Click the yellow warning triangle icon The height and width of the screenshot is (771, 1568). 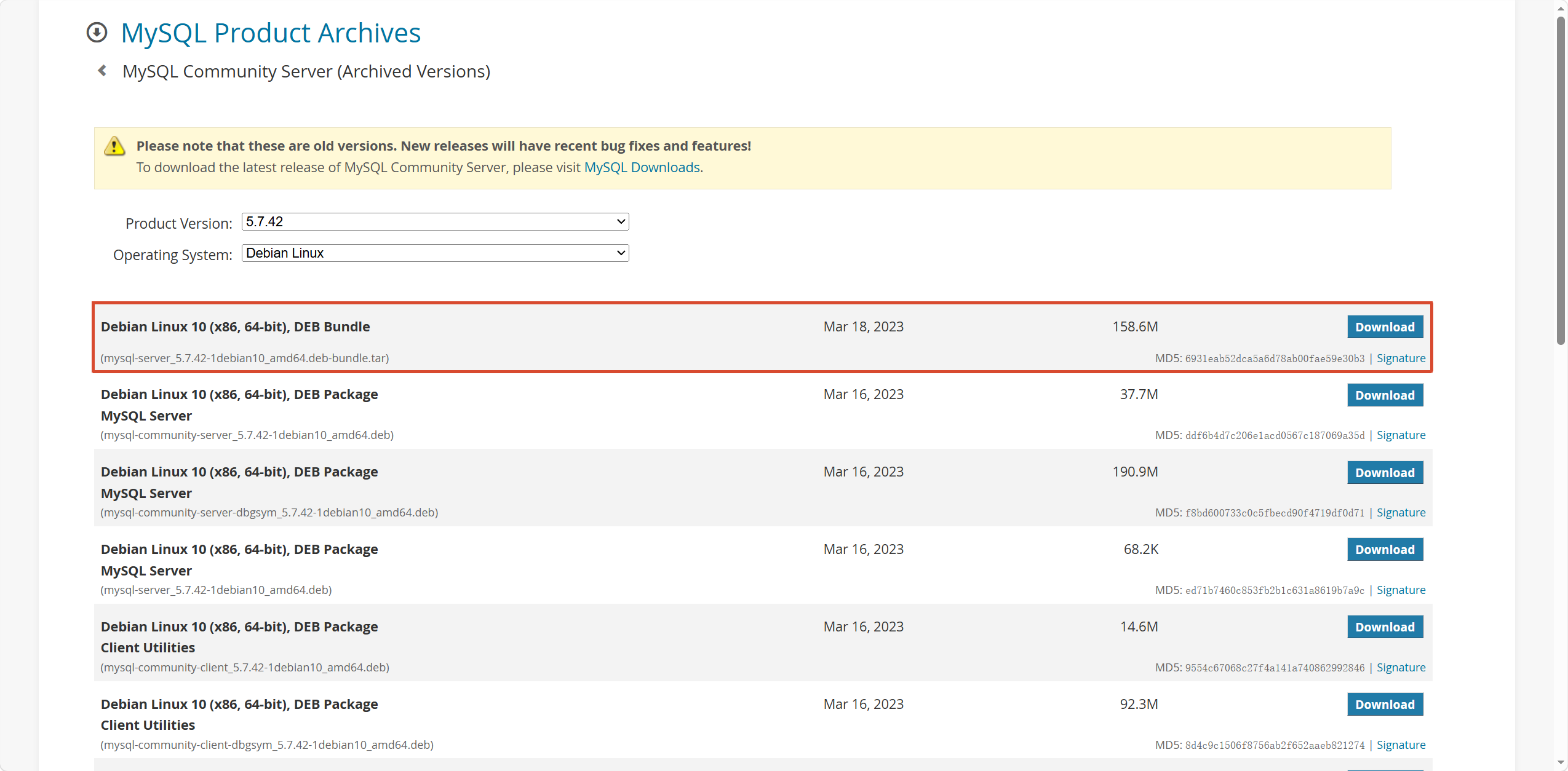[114, 146]
